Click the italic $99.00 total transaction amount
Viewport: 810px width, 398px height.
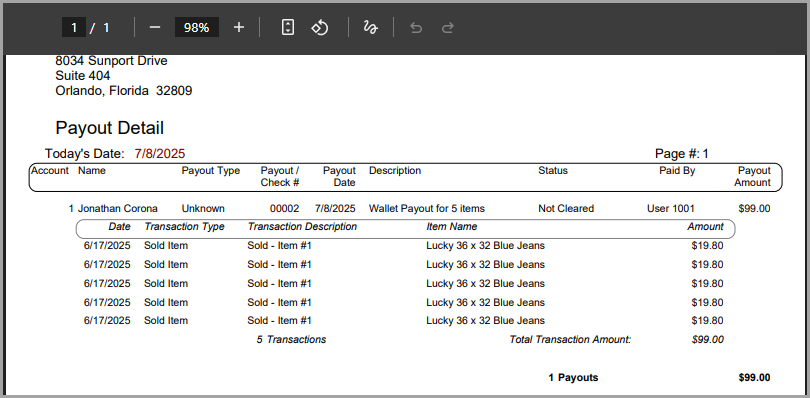708,340
